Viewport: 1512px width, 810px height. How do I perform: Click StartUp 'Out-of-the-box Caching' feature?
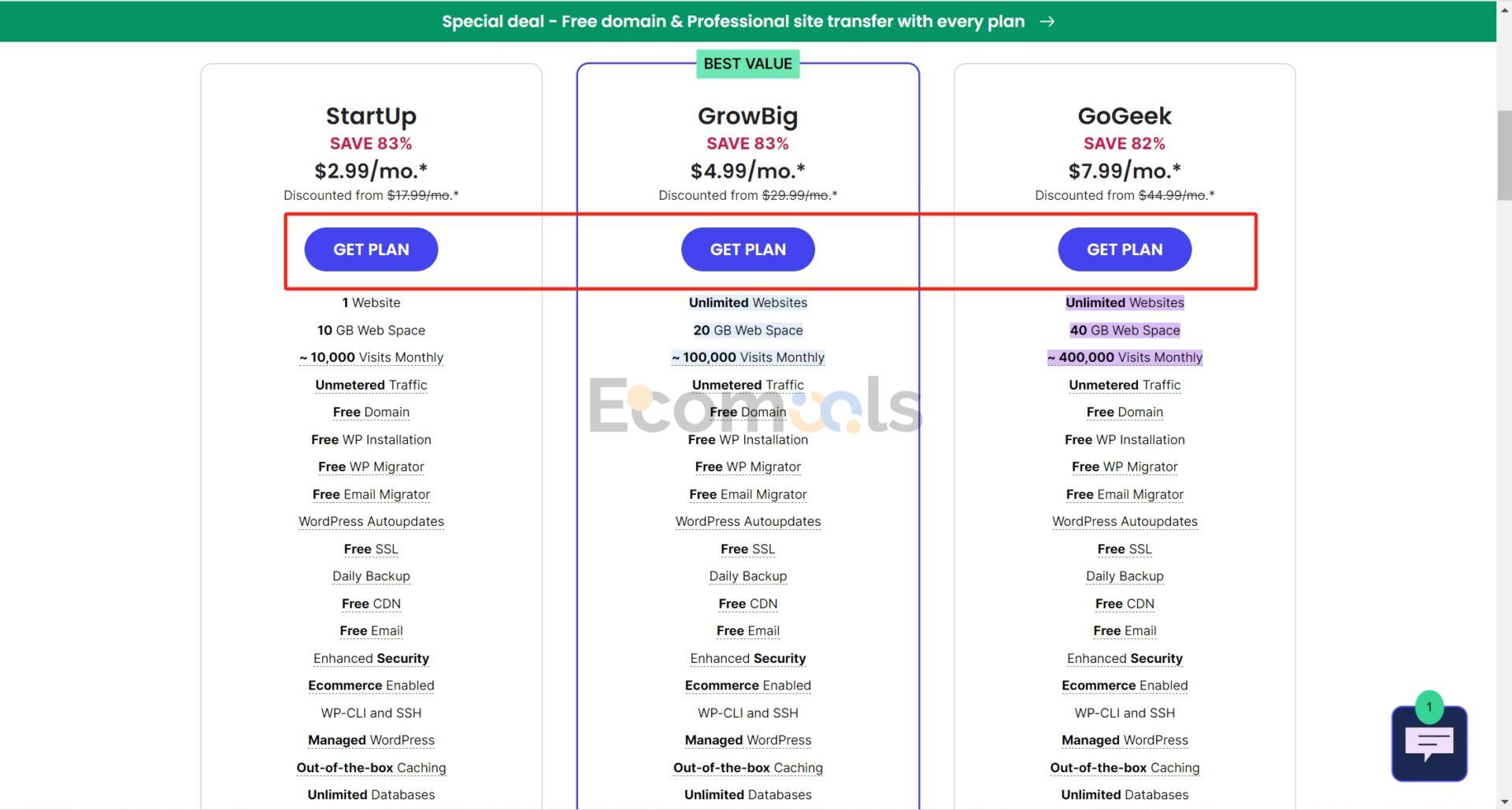[x=371, y=767]
